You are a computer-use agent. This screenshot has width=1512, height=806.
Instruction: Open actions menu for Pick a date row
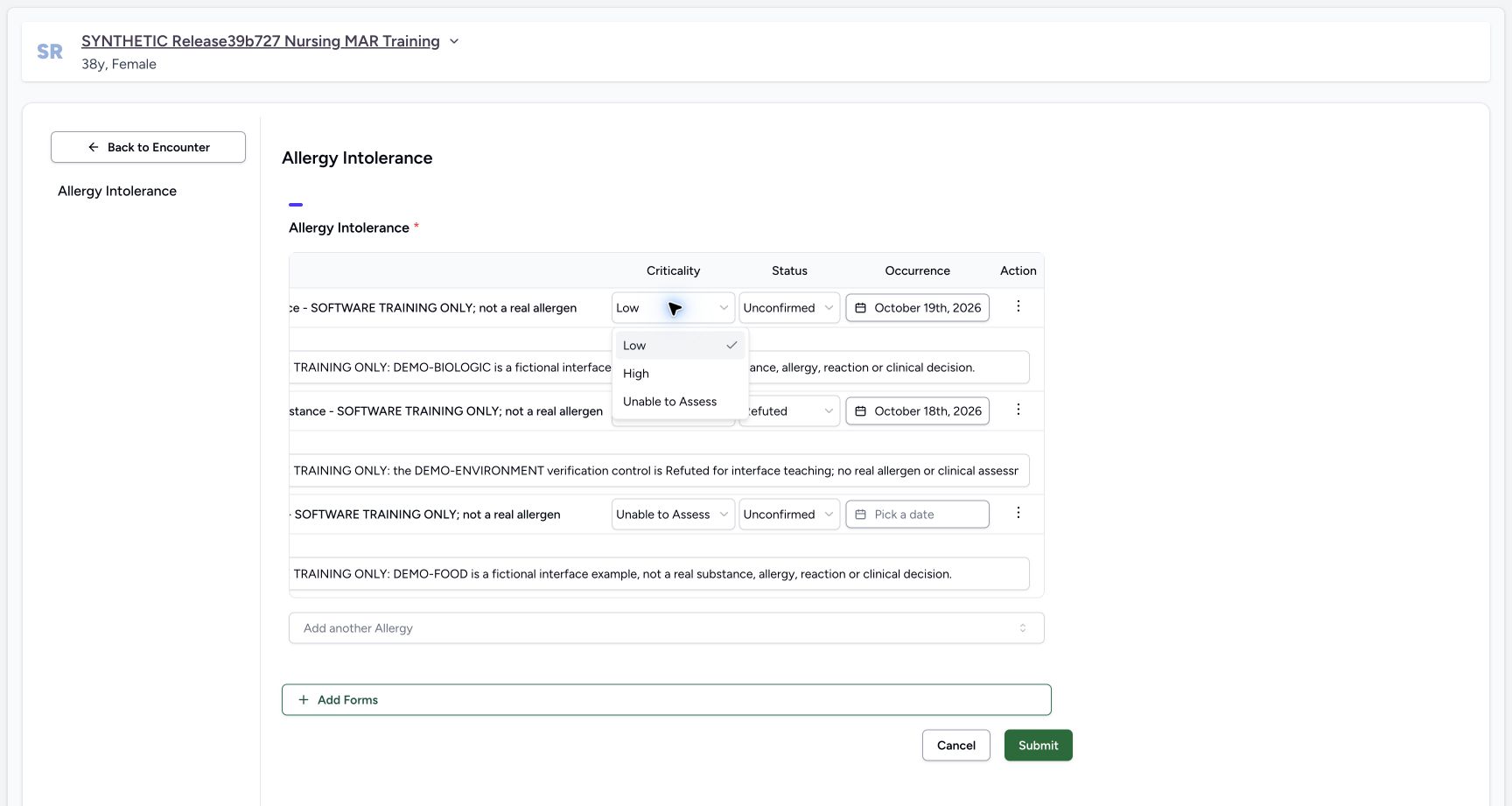tap(1018, 513)
